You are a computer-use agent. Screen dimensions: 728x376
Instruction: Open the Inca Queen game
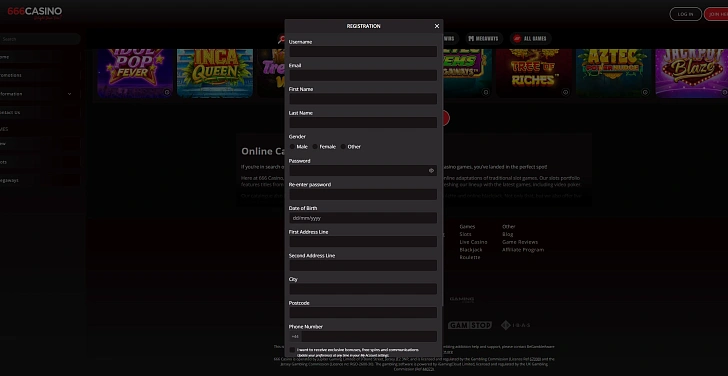click(x=215, y=73)
